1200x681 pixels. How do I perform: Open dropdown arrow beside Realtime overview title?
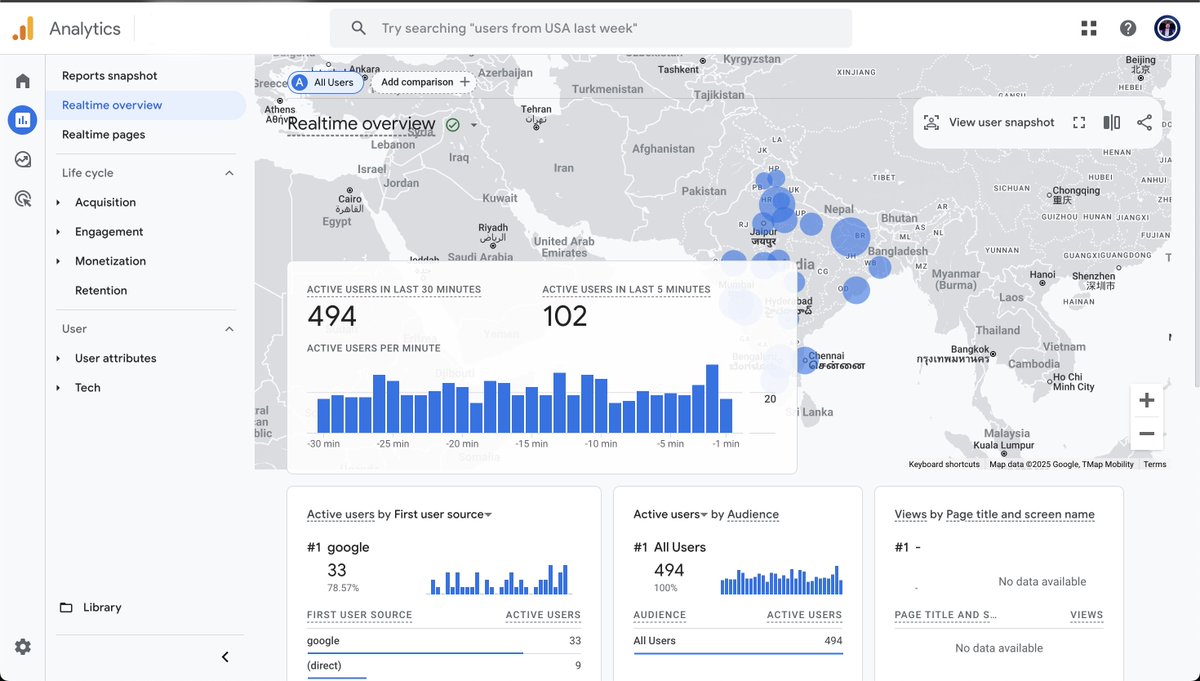(474, 125)
